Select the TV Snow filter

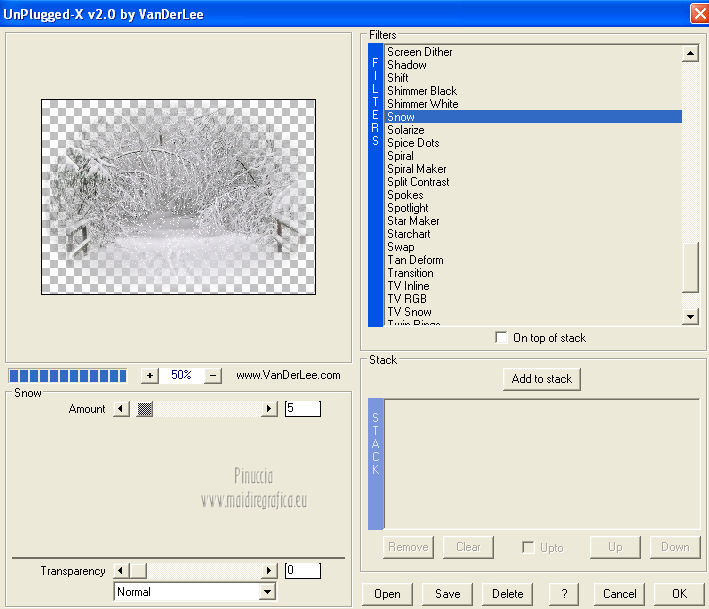533,312
